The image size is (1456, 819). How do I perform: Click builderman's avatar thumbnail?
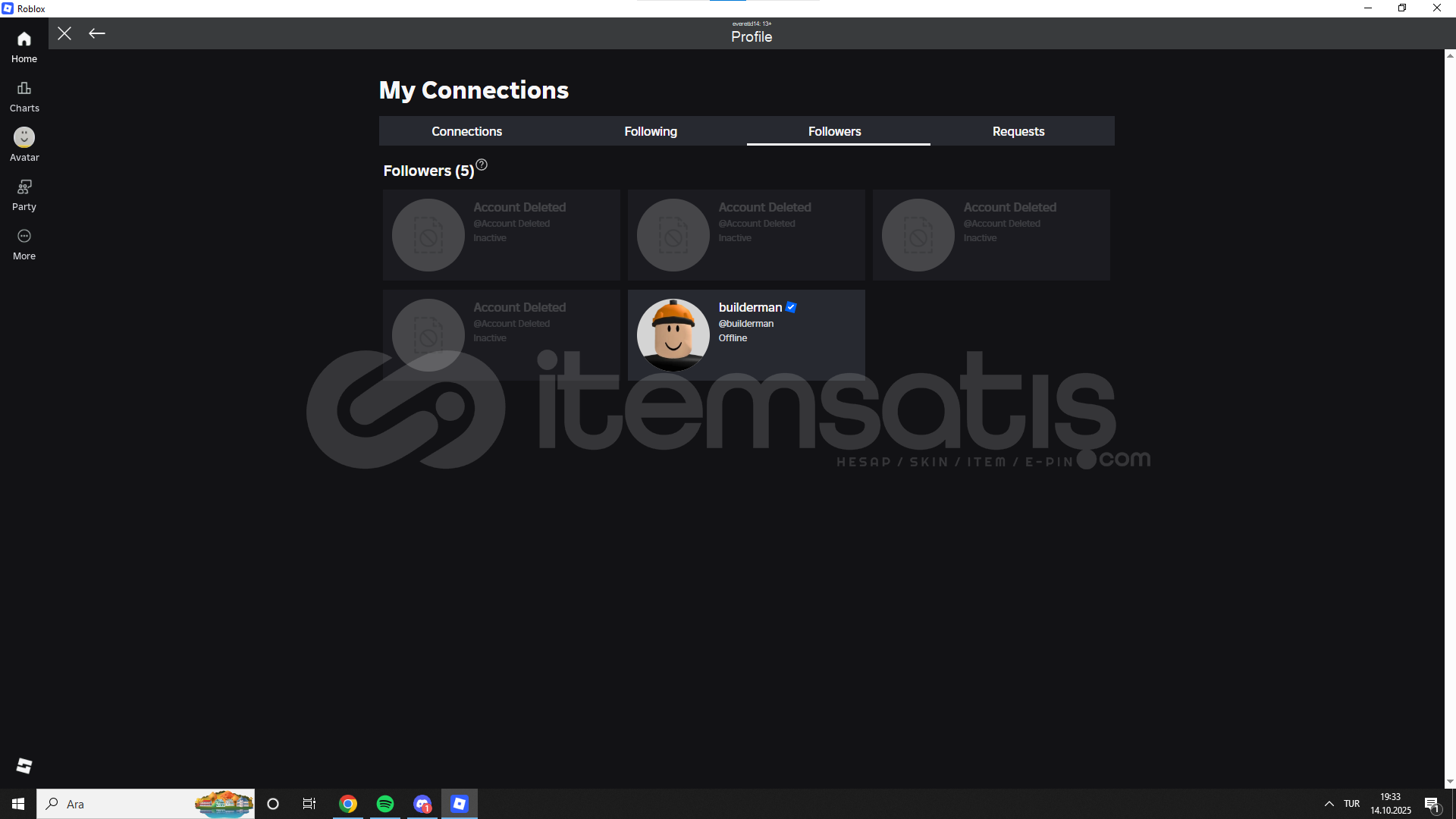[x=673, y=334]
